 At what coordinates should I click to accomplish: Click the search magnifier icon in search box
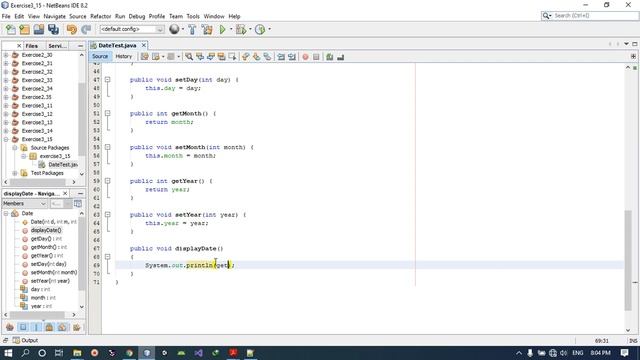[x=546, y=16]
